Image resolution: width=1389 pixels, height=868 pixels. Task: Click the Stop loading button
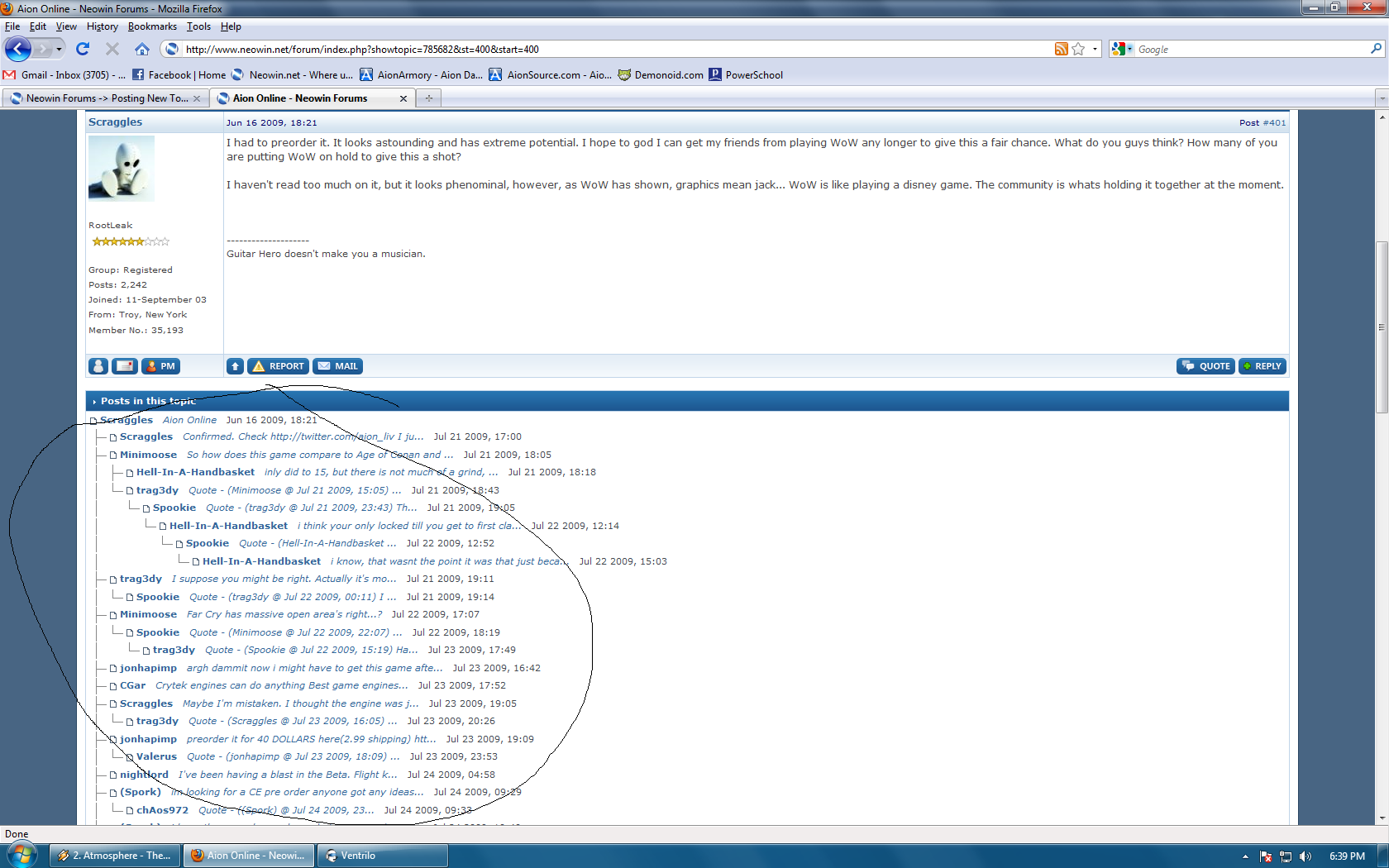112,49
